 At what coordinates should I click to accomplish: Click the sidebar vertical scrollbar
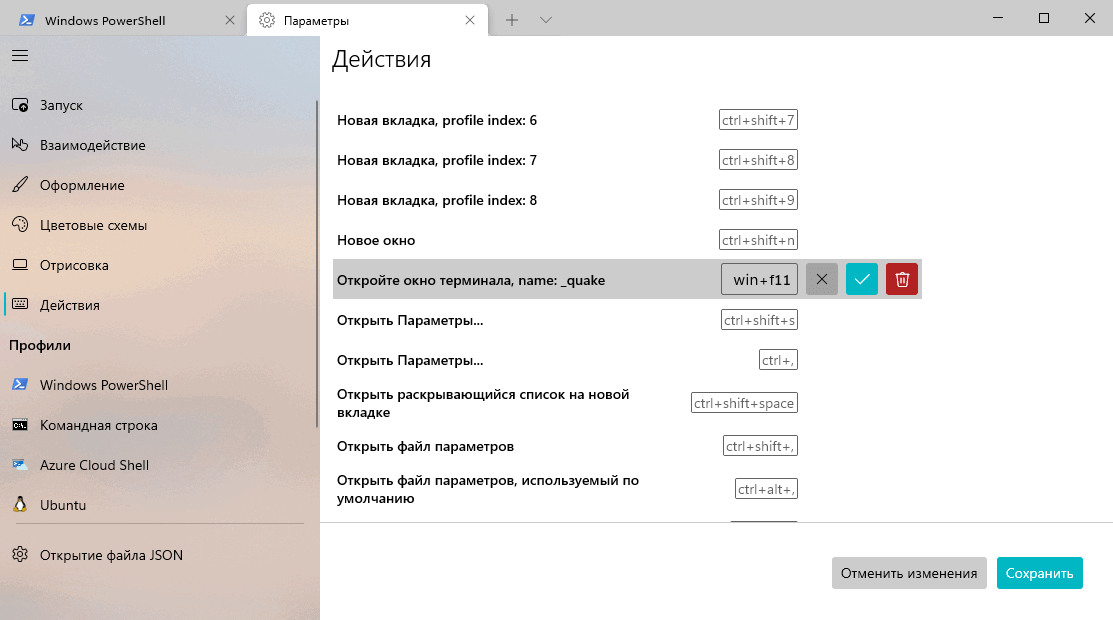[x=317, y=263]
